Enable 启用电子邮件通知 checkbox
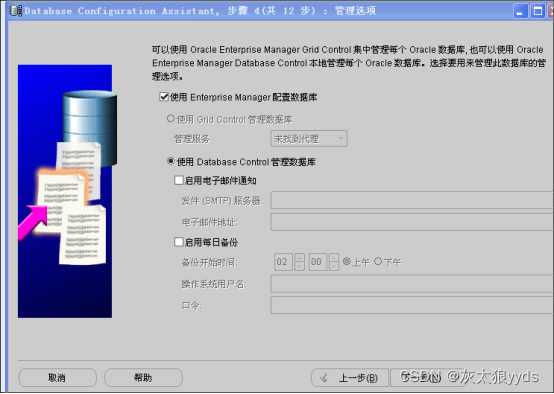554x394 pixels. click(x=178, y=180)
